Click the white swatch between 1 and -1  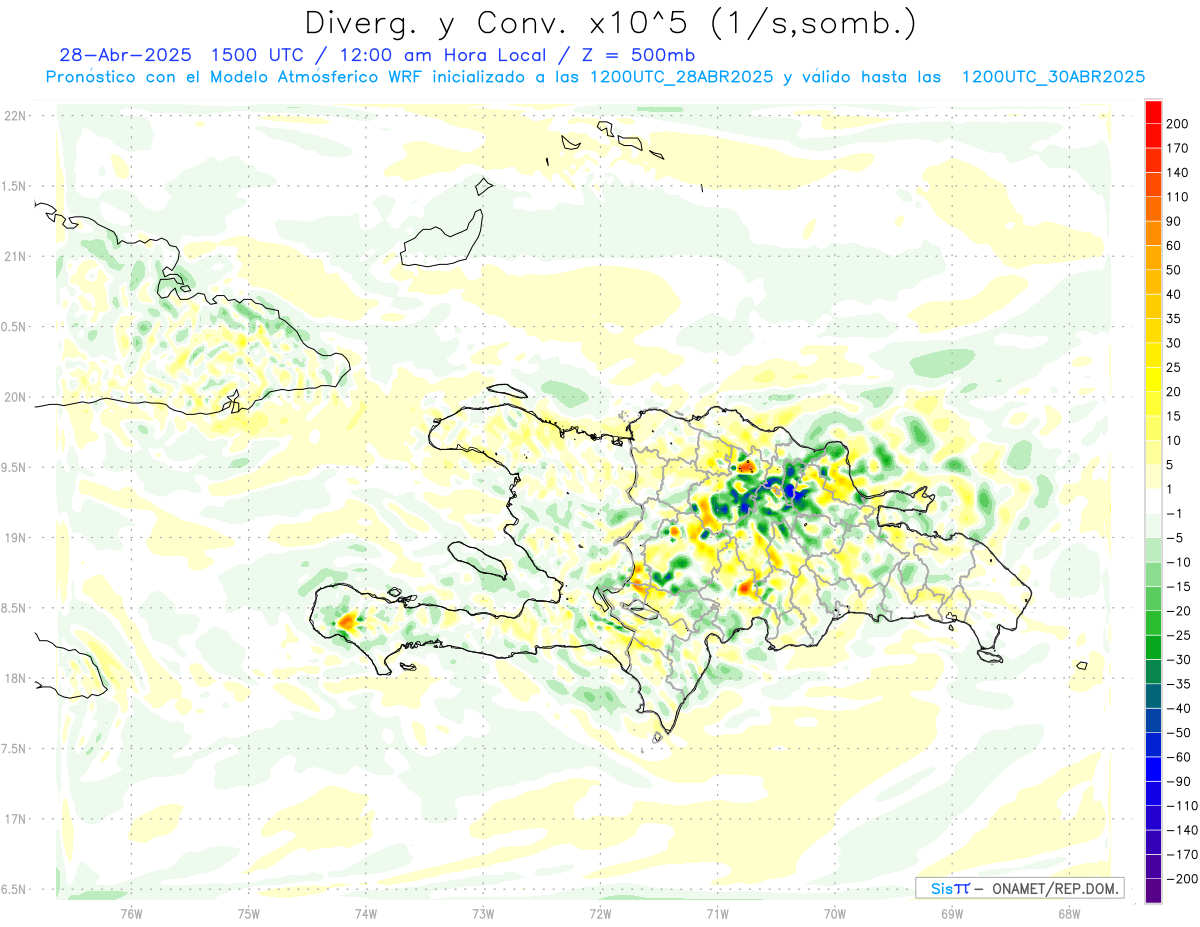[1154, 501]
